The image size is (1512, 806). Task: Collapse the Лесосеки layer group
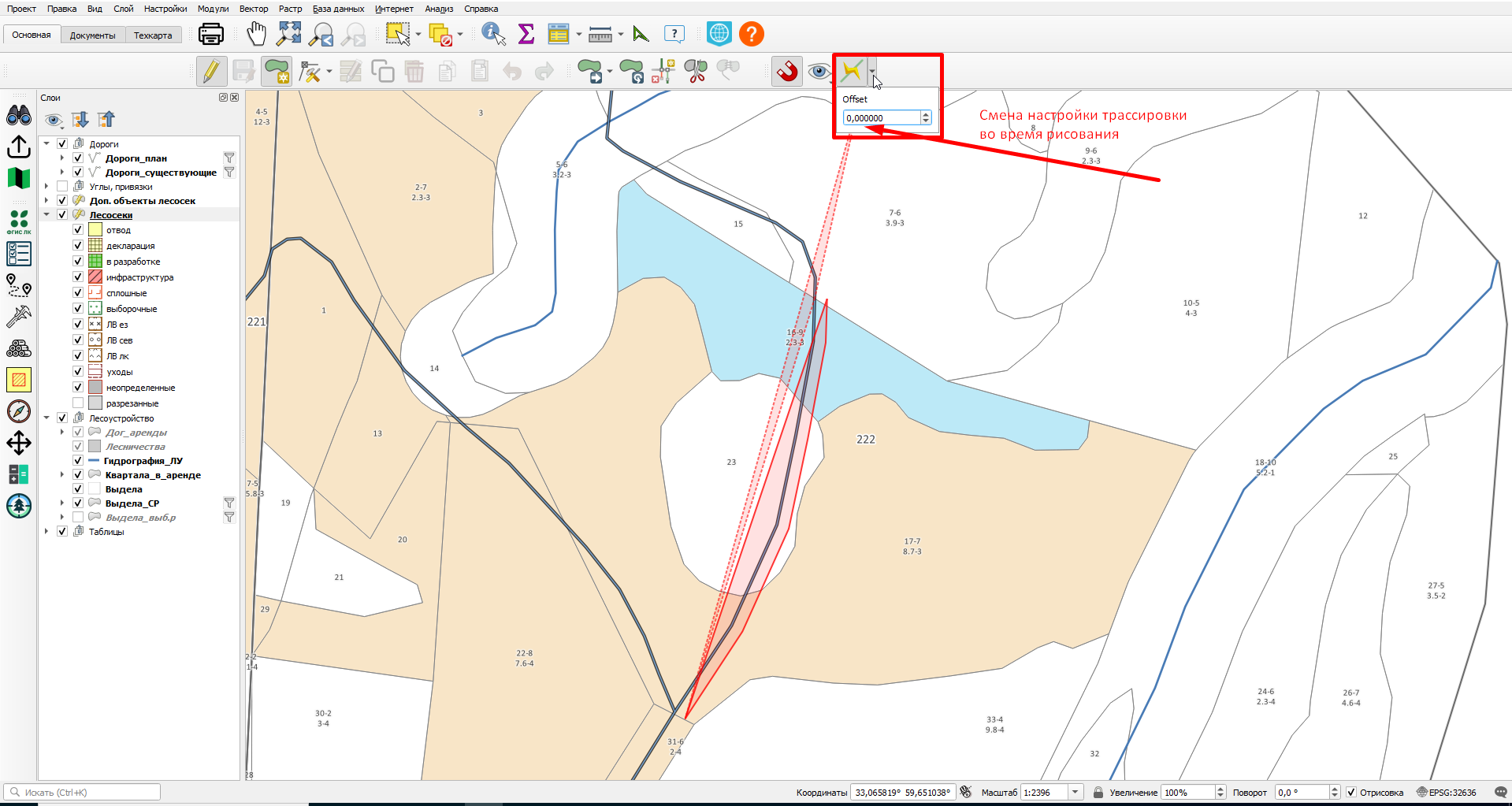pos(46,215)
